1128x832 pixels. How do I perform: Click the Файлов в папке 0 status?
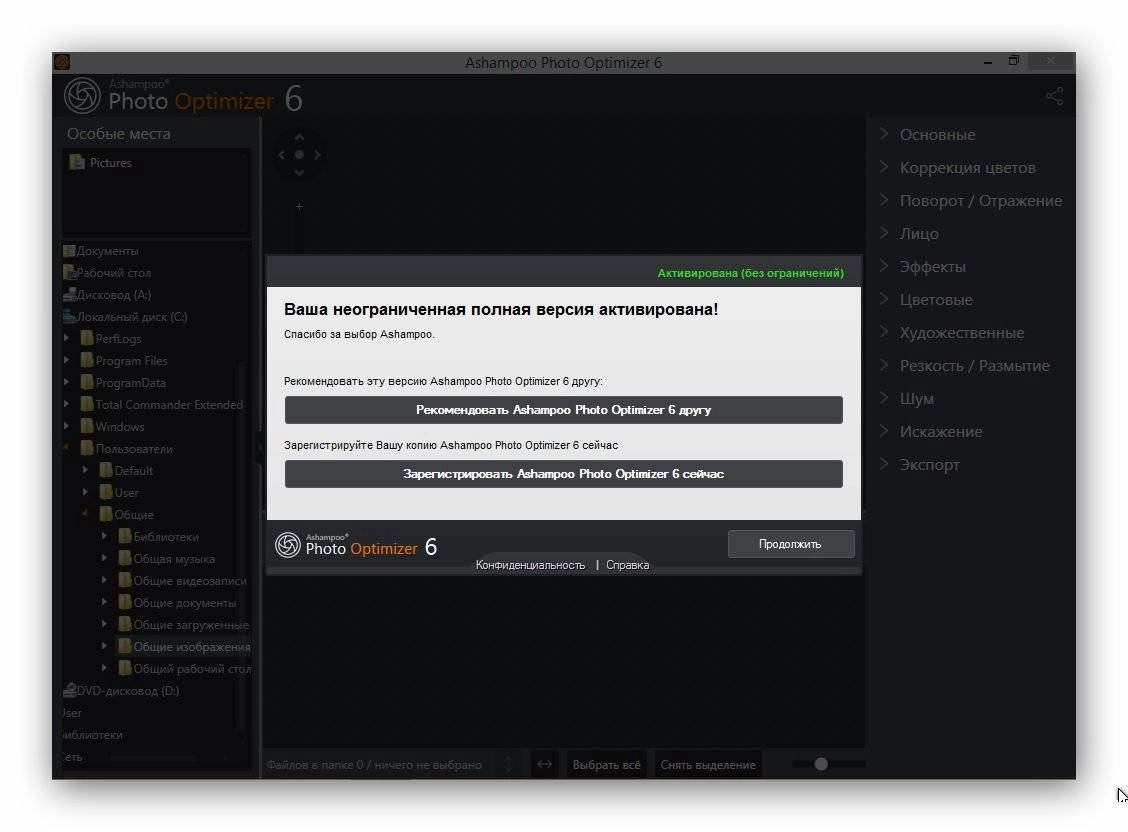click(373, 765)
